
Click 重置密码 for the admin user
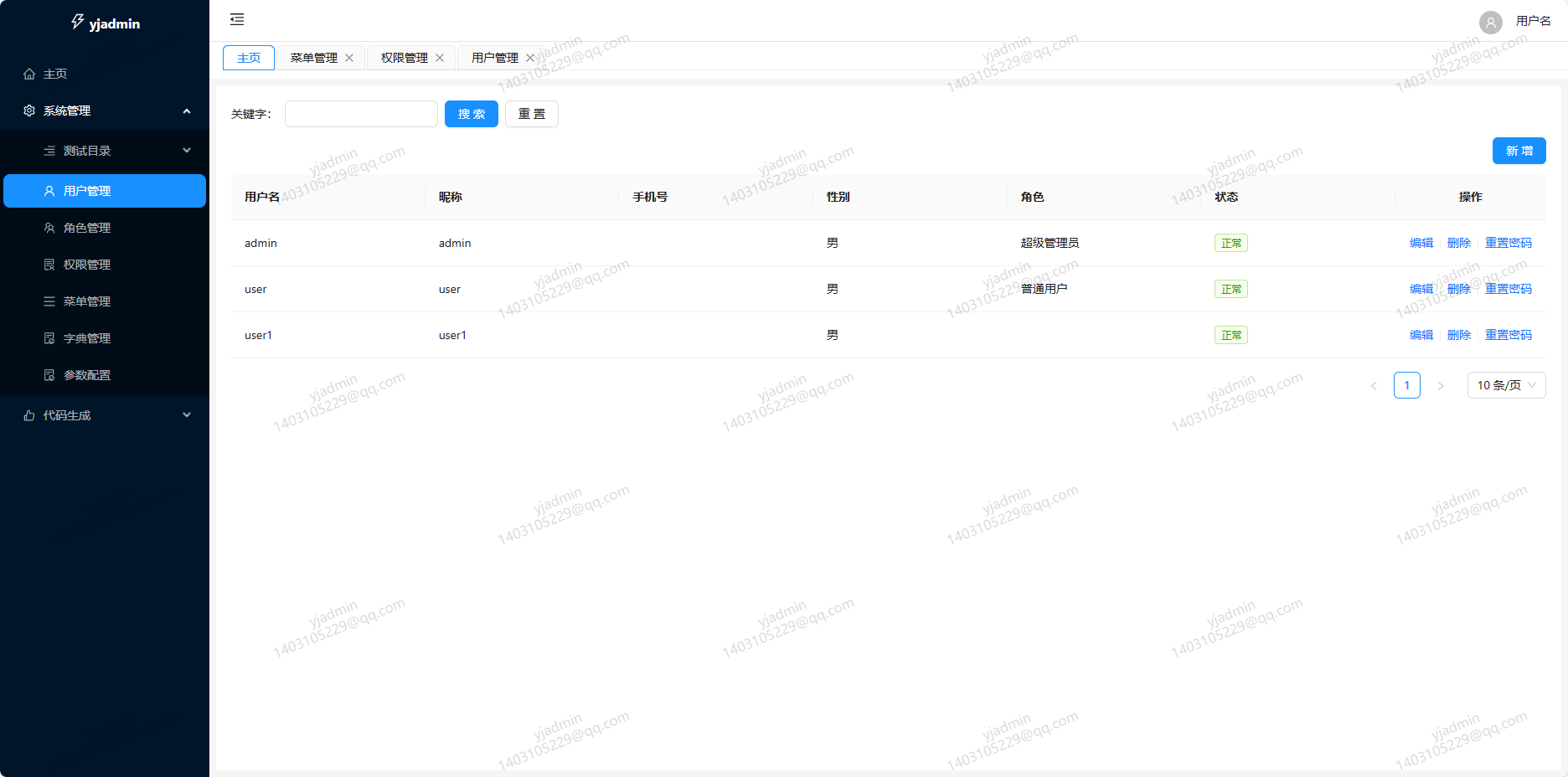click(x=1508, y=243)
